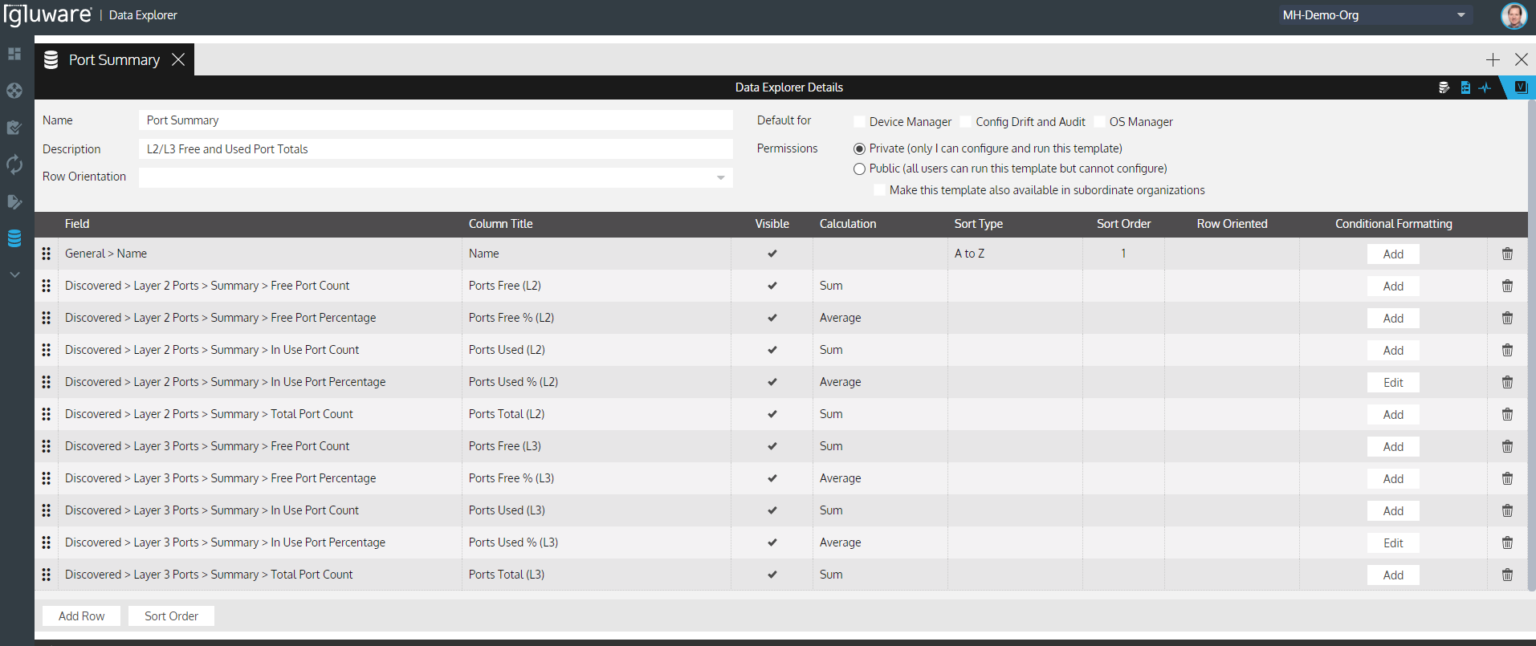This screenshot has height=646, width=1536.
Task: Switch to the Port Summary tab
Action: [113, 59]
